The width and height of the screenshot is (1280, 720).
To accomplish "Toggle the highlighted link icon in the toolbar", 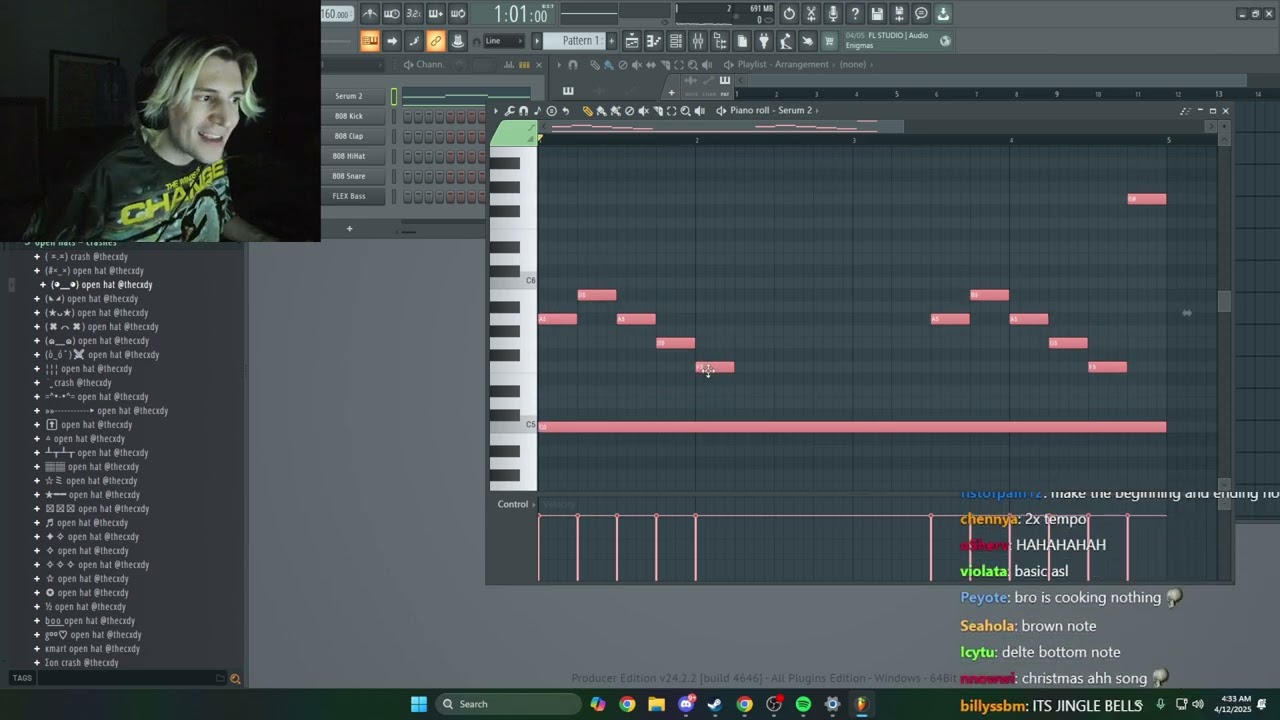I will tap(436, 41).
